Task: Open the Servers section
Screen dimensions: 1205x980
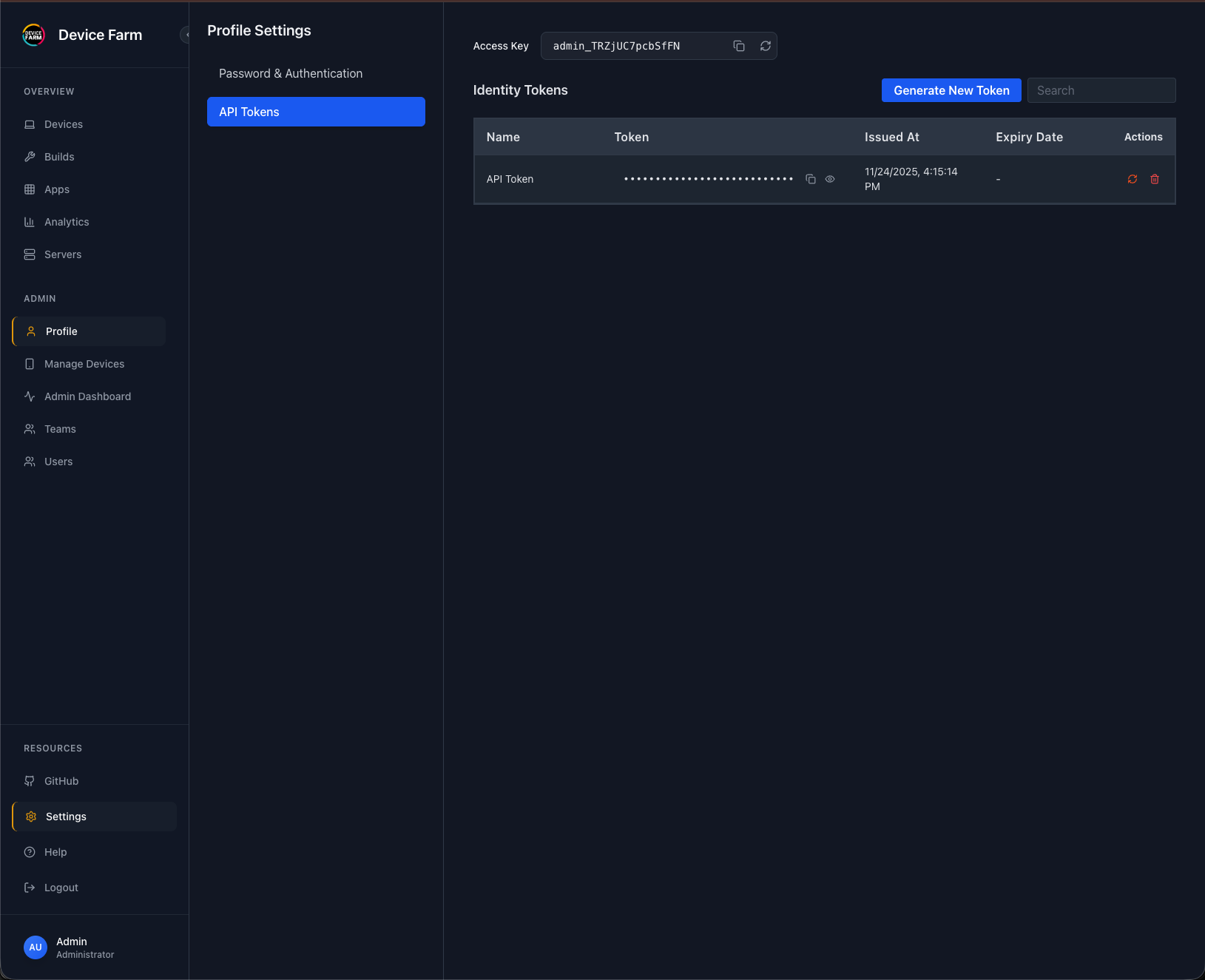Action: 62,254
